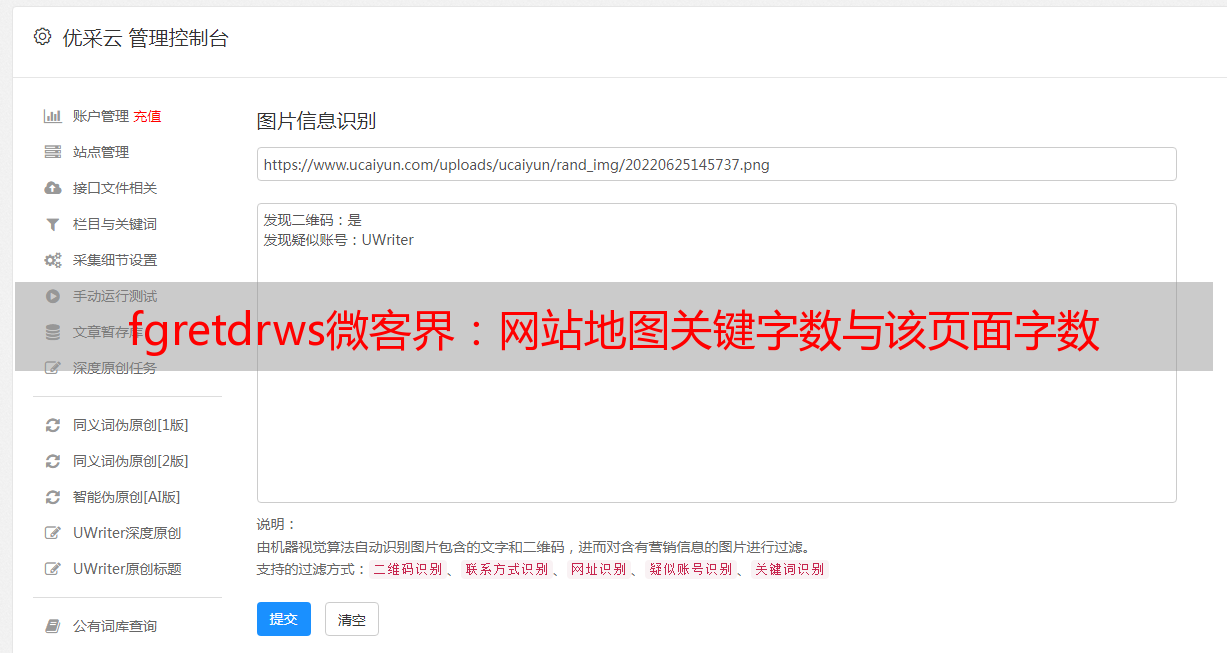Click the cloud upload icon for 接口文件相关

point(53,188)
